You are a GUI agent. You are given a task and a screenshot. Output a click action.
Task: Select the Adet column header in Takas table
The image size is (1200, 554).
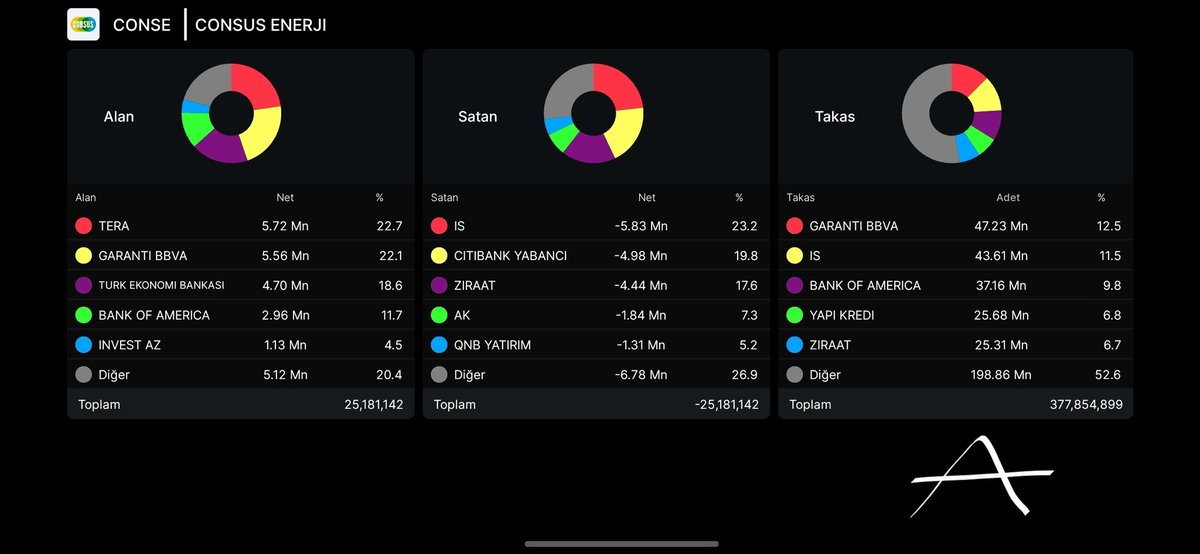[1008, 198]
